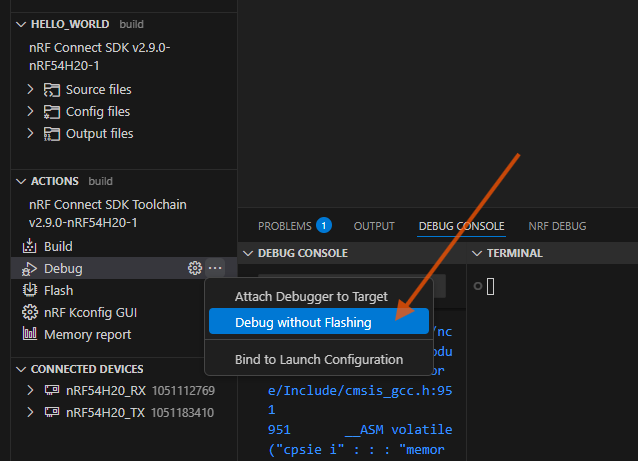Click the __ASM volatile console line
Image resolution: width=638 pixels, height=461 pixels.
coord(360,429)
